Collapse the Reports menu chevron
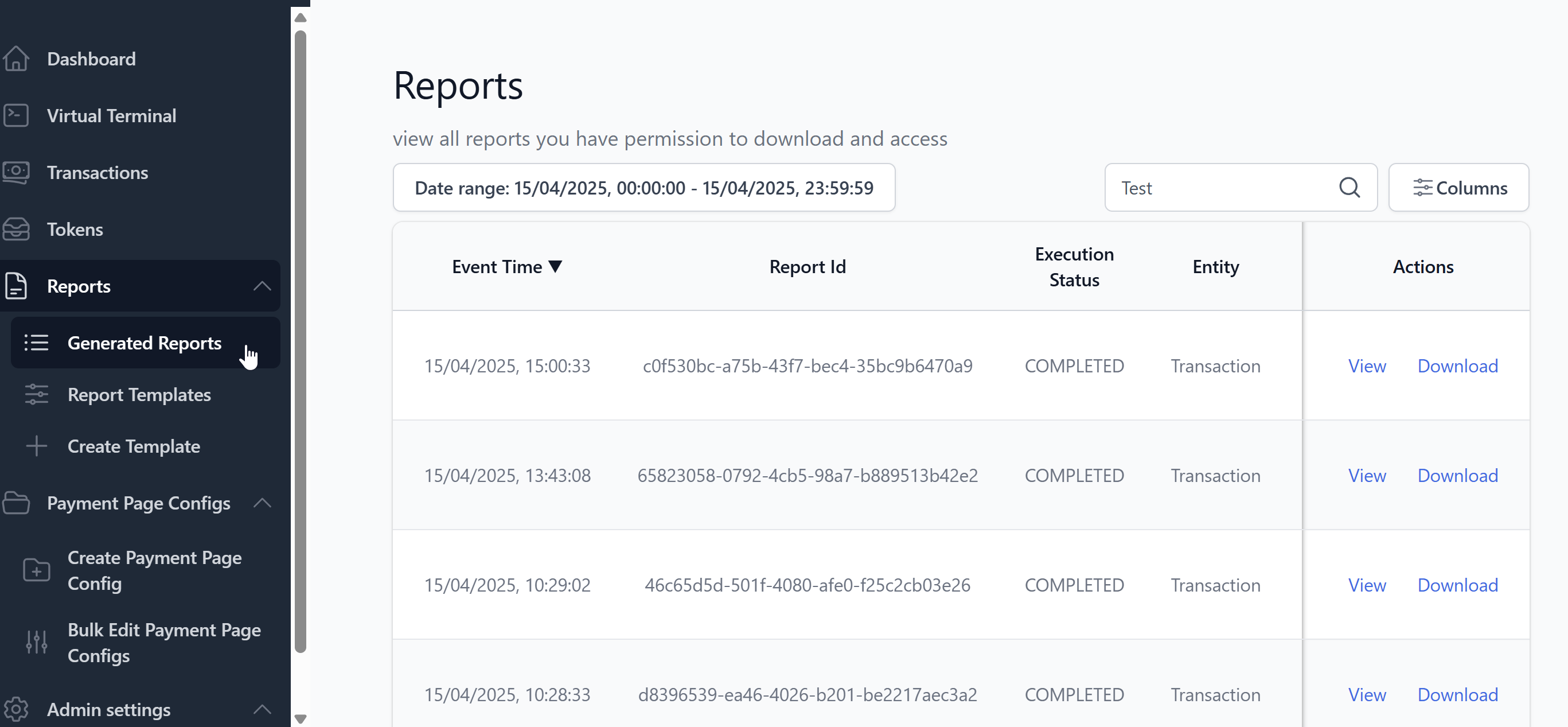The height and width of the screenshot is (727, 1568). [x=262, y=286]
